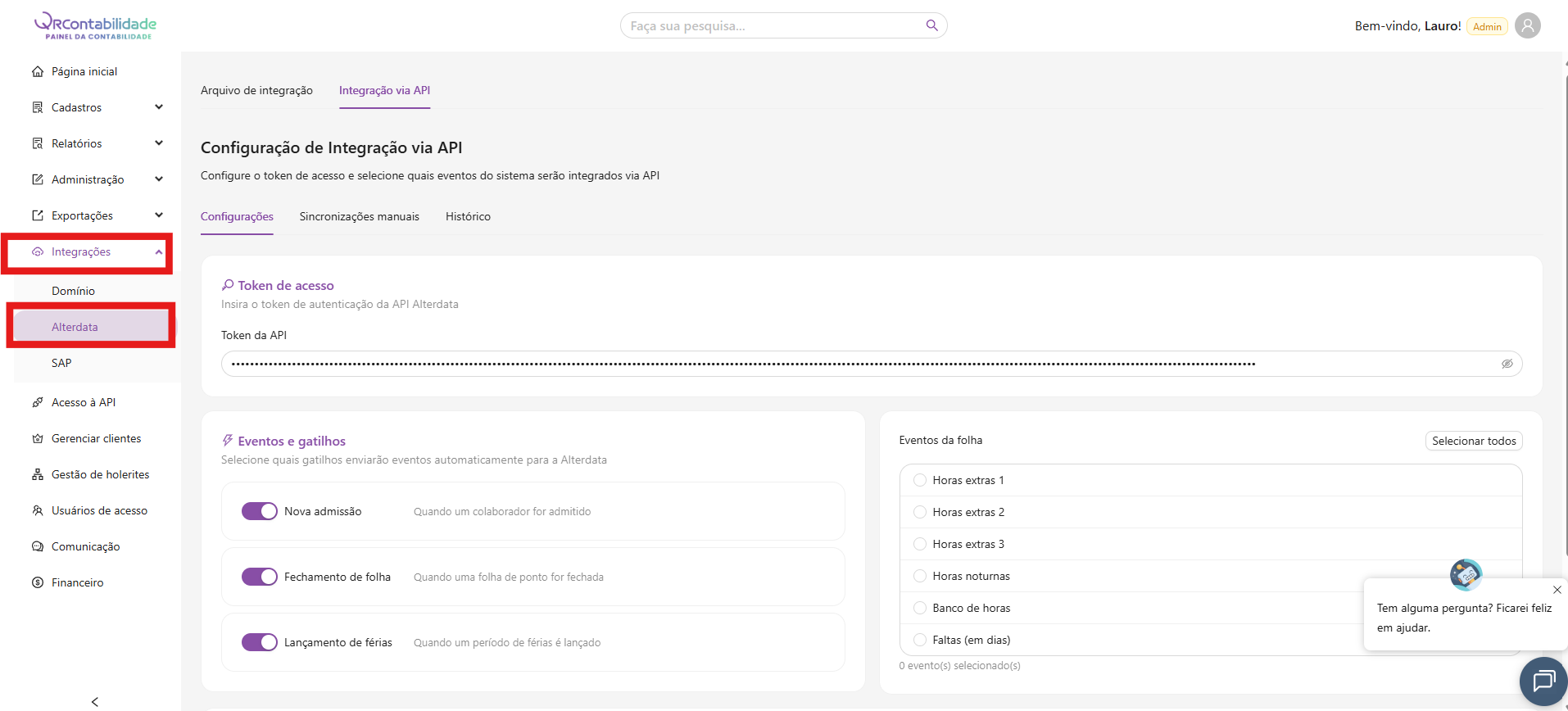
Task: Open the Sincronizações manuais tab
Action: (359, 216)
